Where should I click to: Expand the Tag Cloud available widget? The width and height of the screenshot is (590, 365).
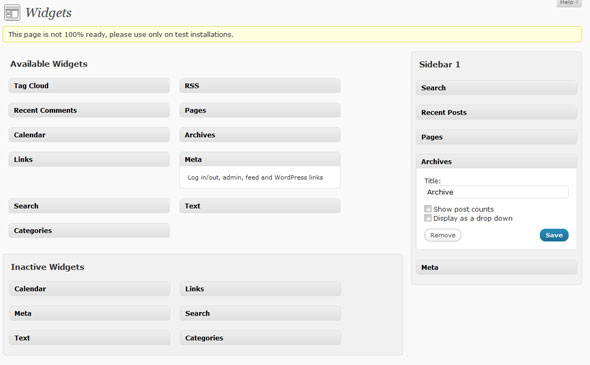(89, 86)
